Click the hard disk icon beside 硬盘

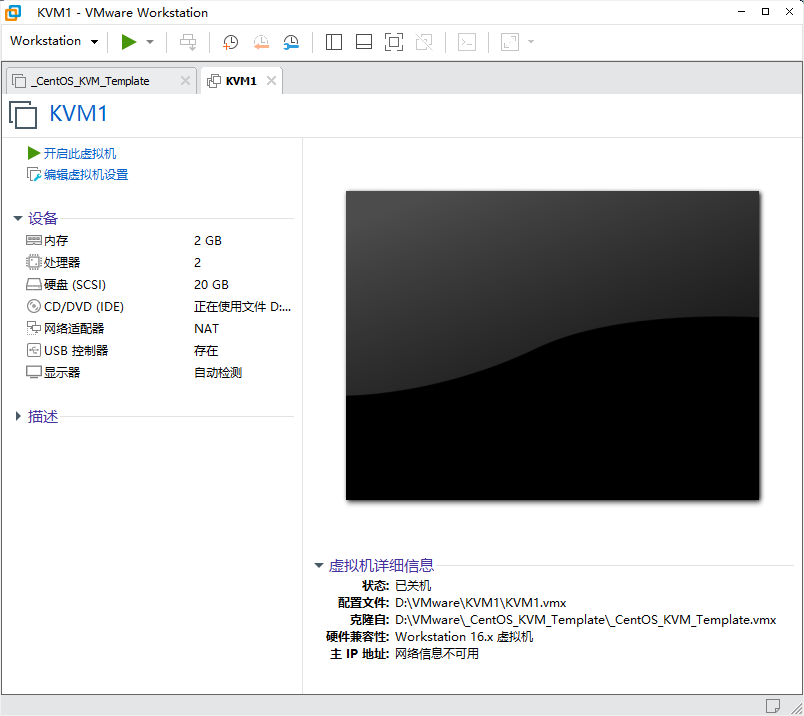(34, 285)
